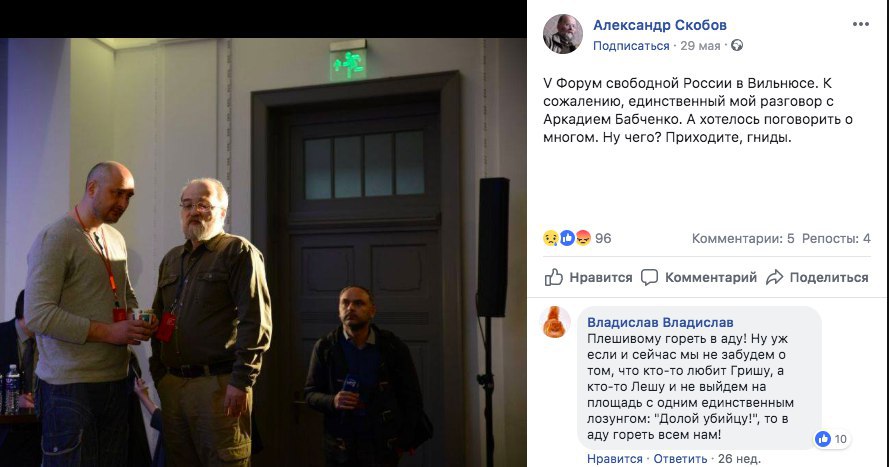The height and width of the screenshot is (467, 889).
Task: Open the three-dots post options menu
Action: coord(860,24)
